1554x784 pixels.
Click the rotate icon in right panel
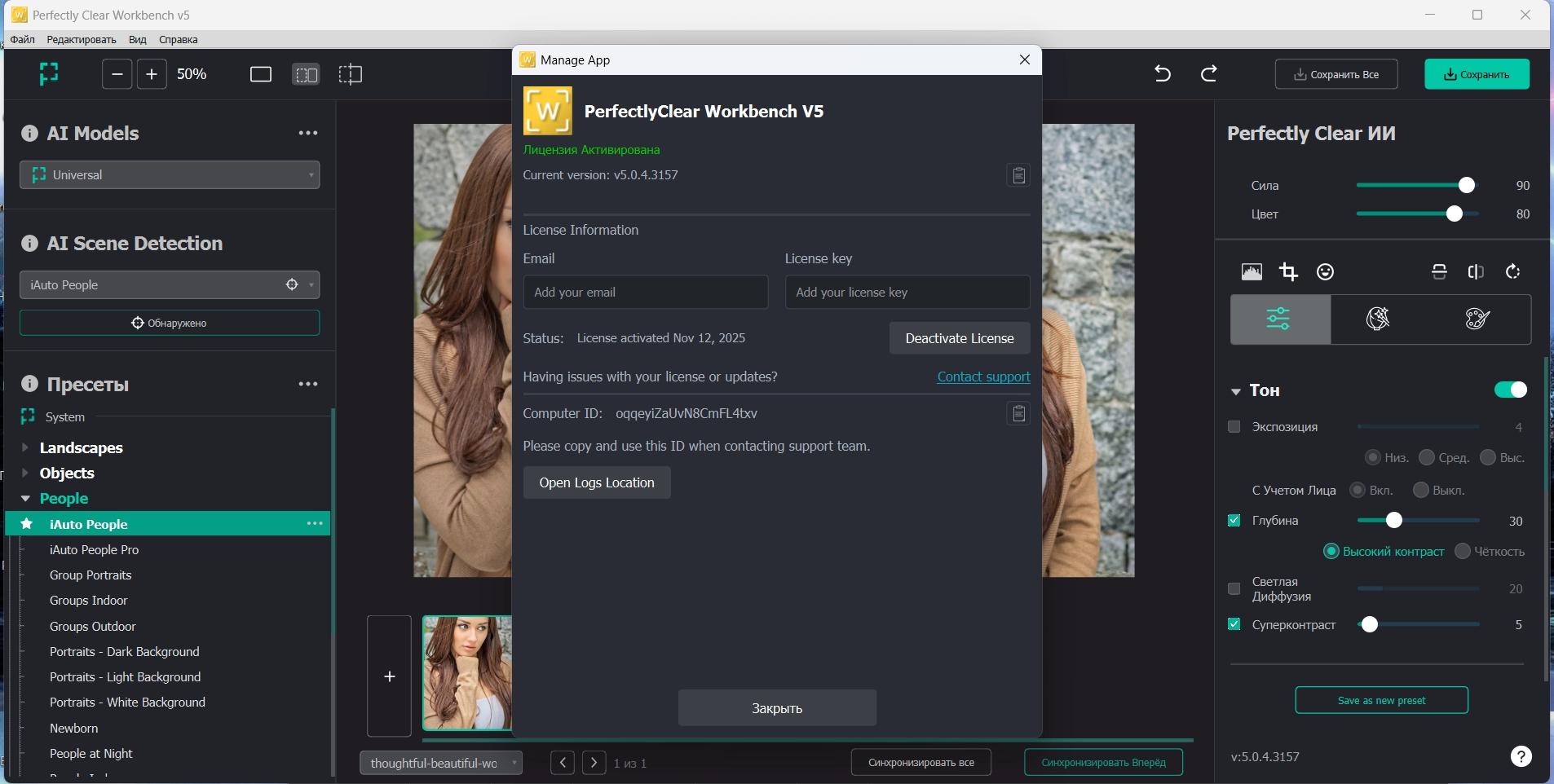pos(1513,272)
